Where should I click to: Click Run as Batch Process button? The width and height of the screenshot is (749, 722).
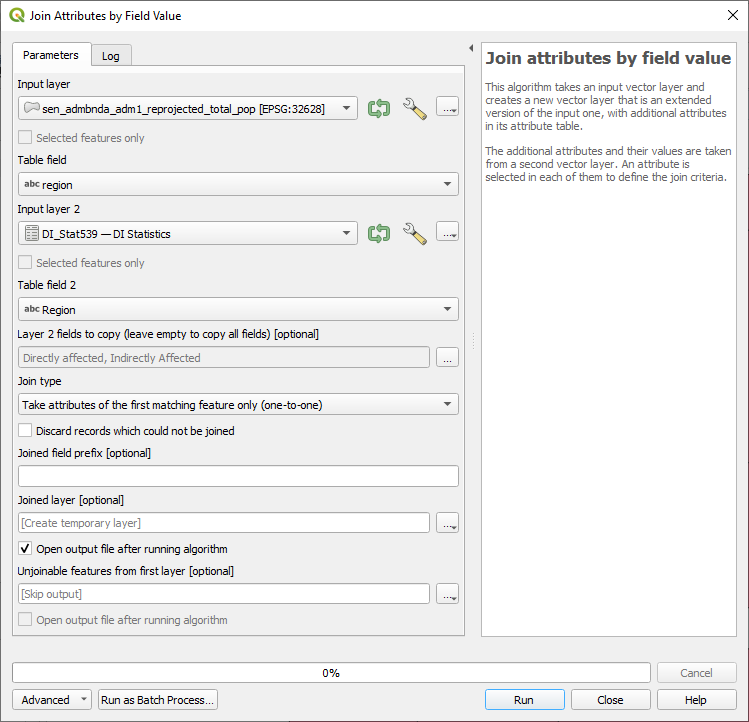(x=158, y=700)
